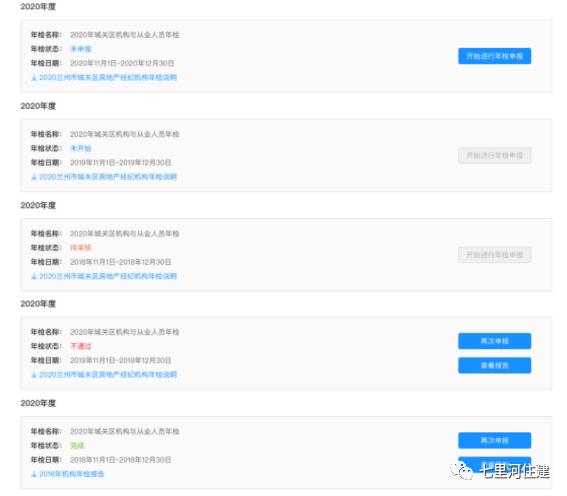Image resolution: width=567 pixels, height=496 pixels.
Task: Click blue 未申报 status text
Action: click(81, 49)
